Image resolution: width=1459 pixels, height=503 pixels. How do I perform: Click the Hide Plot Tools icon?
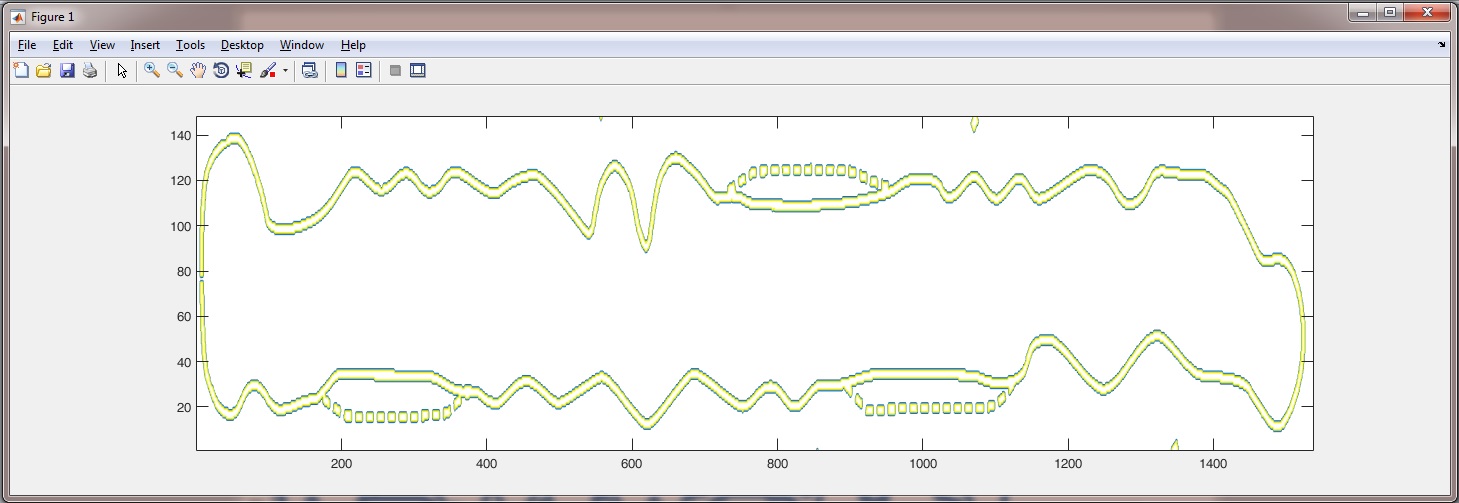[395, 70]
